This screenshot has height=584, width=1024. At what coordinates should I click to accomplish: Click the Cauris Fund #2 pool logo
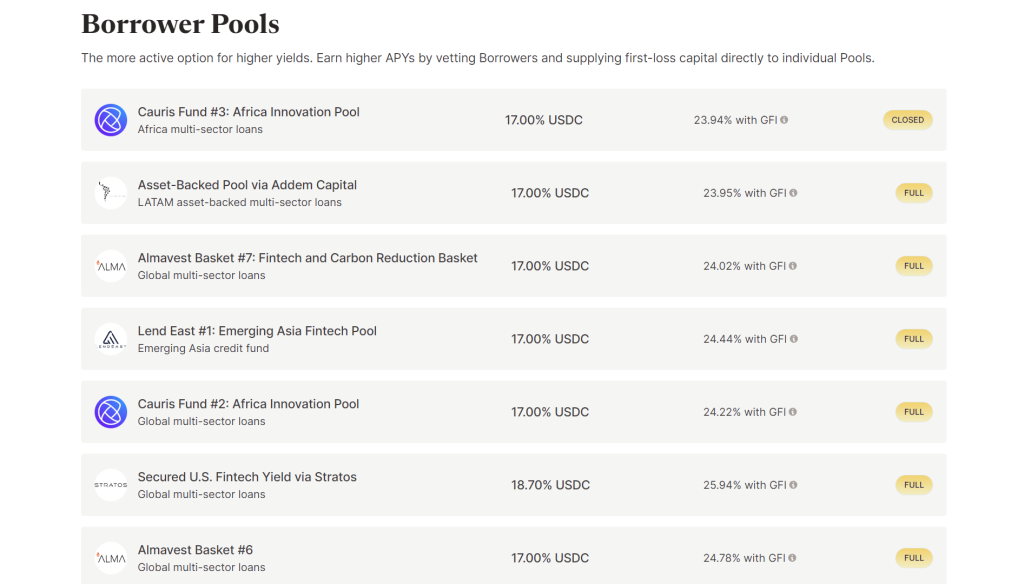(x=111, y=412)
